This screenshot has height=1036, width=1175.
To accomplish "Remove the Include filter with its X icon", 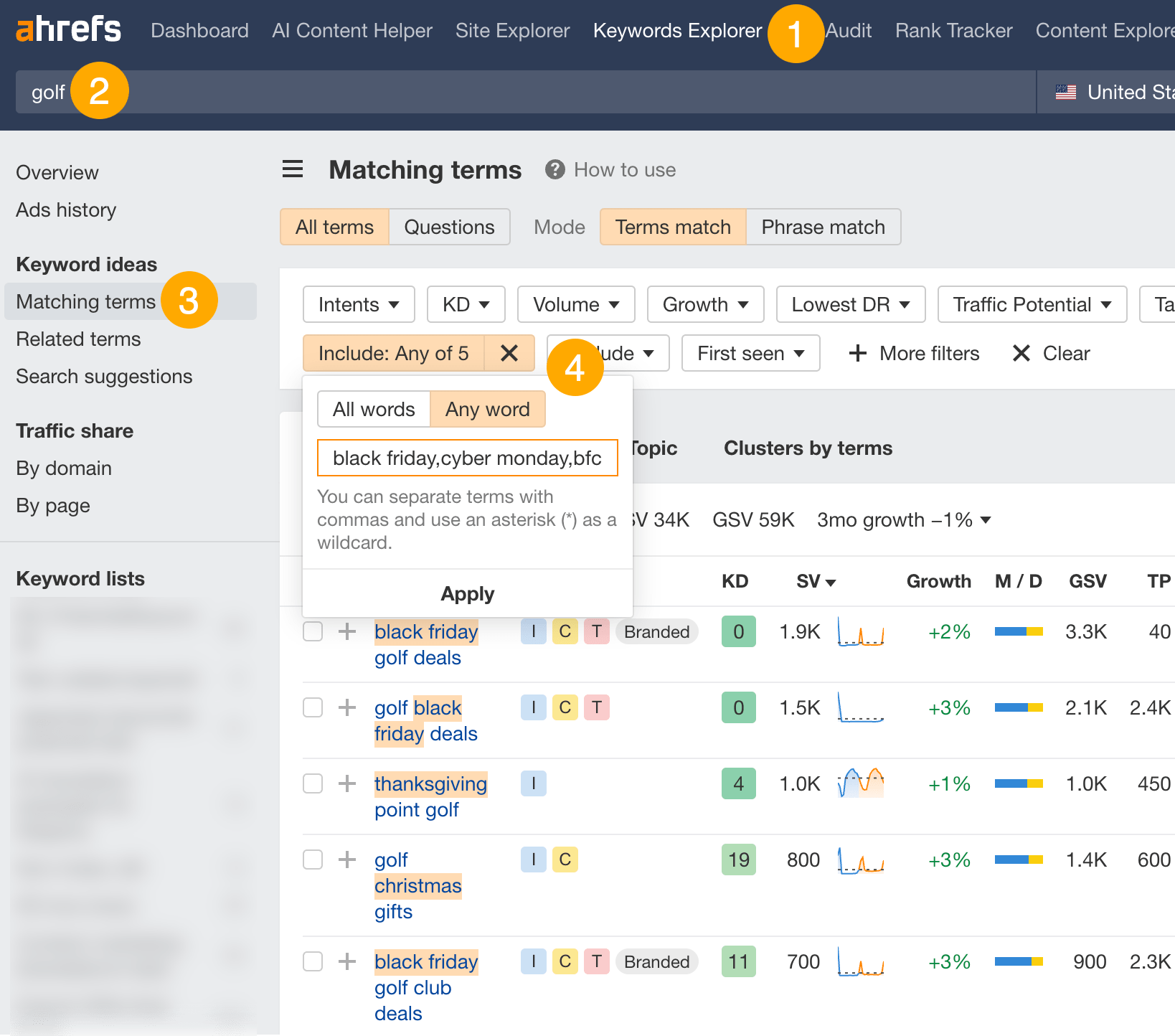I will 510,353.
